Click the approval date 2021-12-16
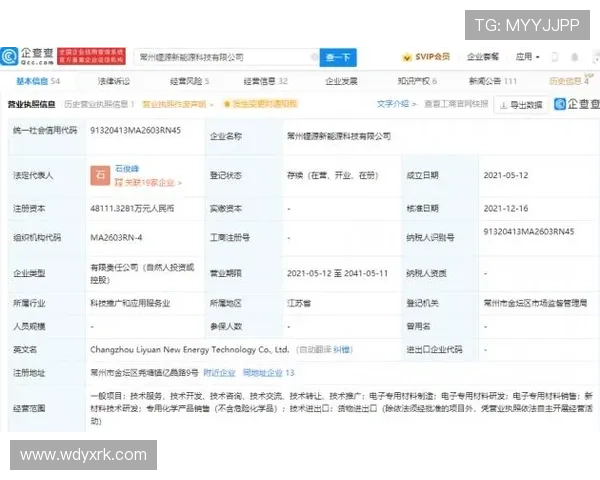 [x=506, y=209]
